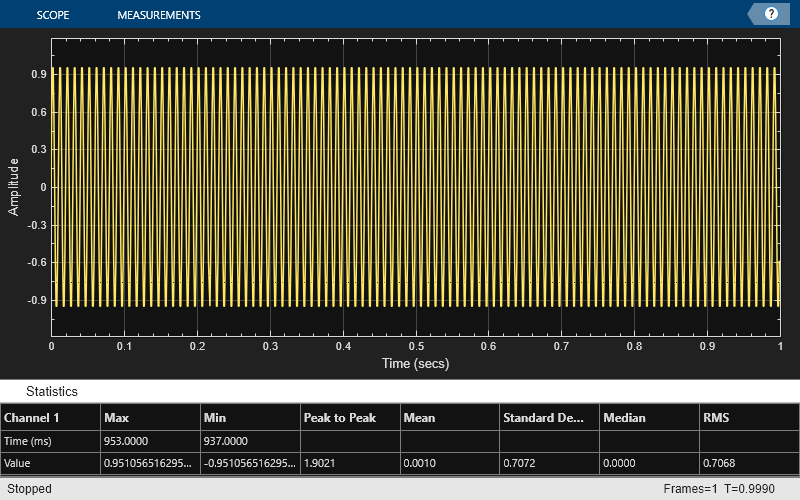Click the Amplitude y-axis label
The height and width of the screenshot is (500, 800).
[x=14, y=186]
